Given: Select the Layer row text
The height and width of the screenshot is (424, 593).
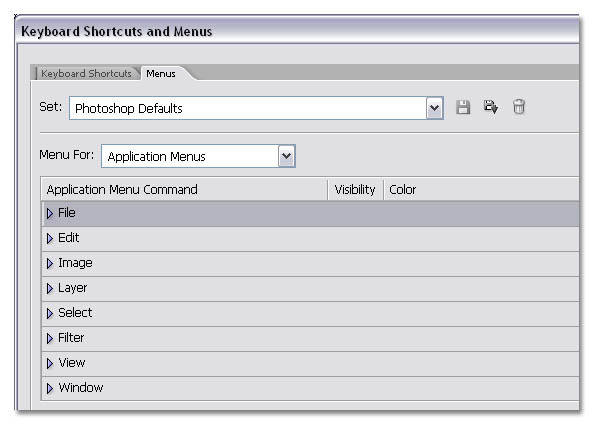Looking at the screenshot, I should coord(73,288).
